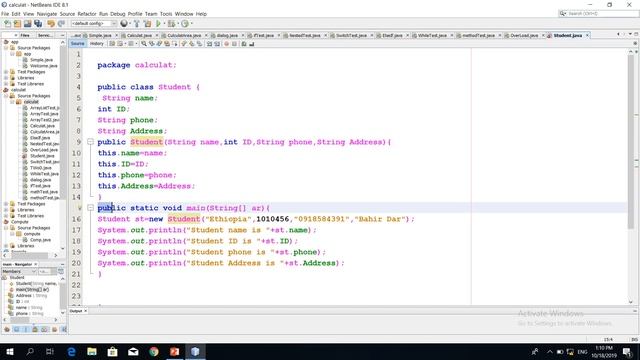Open the Refactor menu
This screenshot has height=360, width=640.
[x=87, y=14]
